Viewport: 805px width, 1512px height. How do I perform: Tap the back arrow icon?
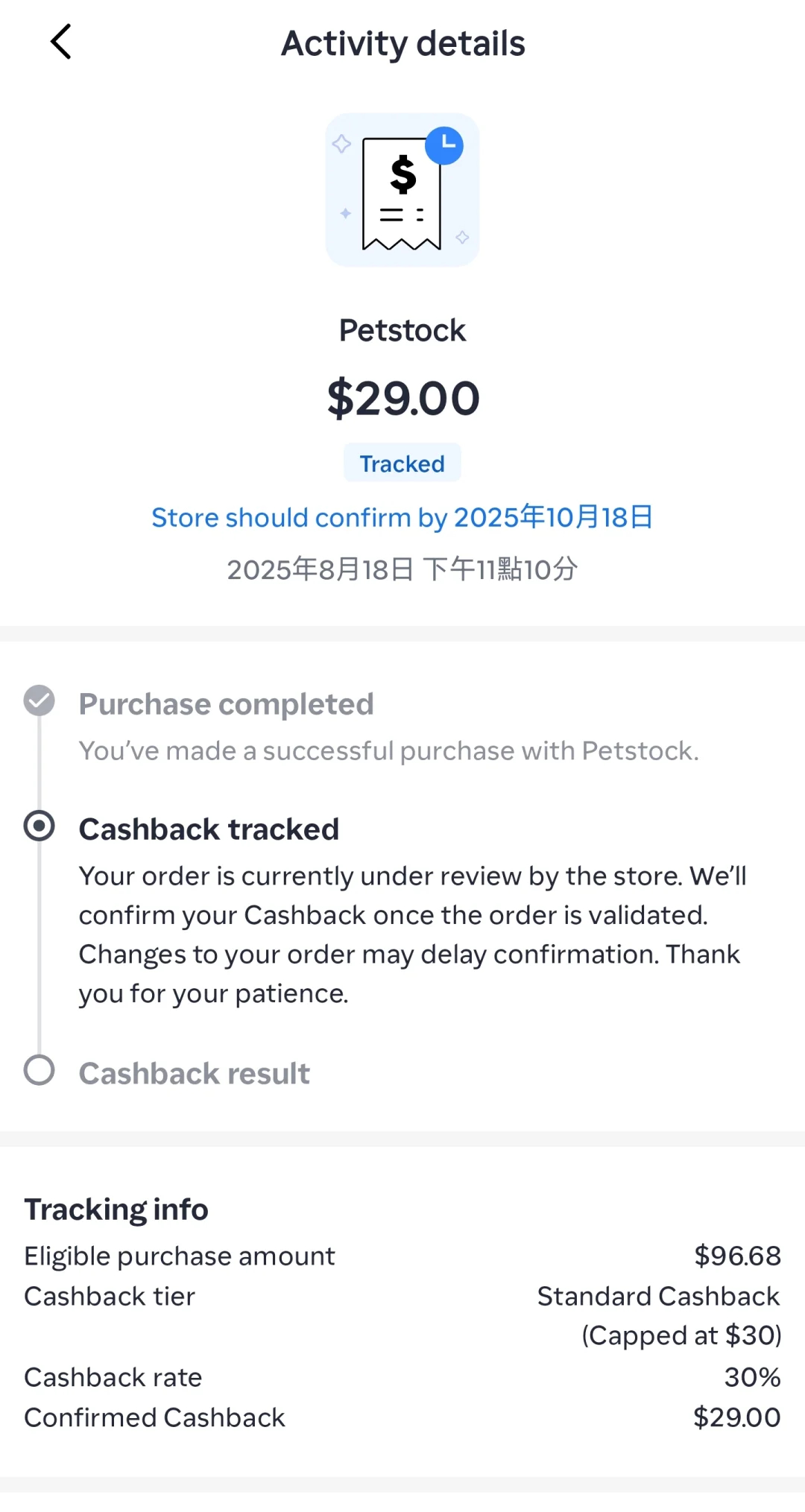tap(61, 42)
